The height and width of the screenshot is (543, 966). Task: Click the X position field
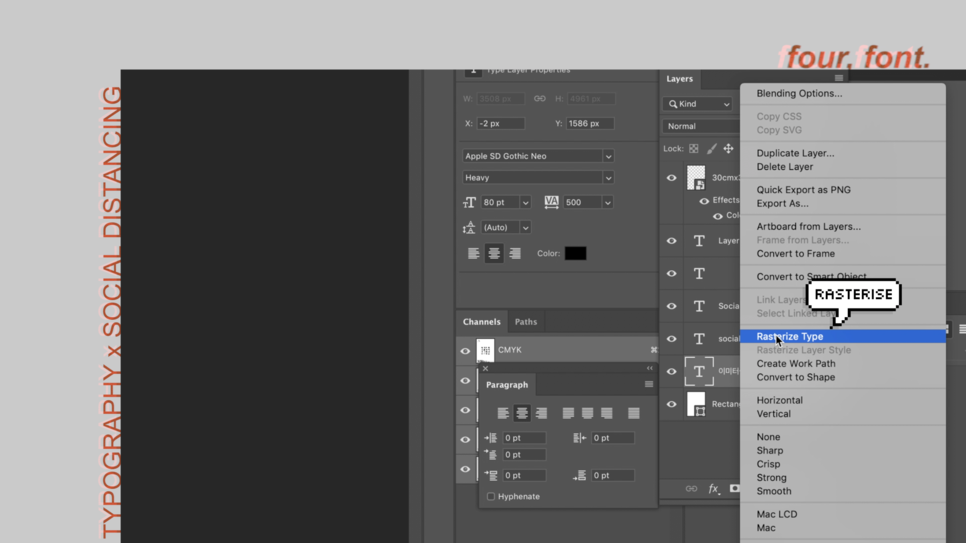pos(501,123)
